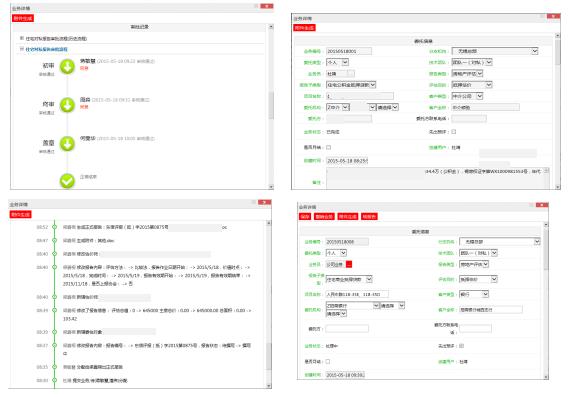Viewport: 569px width, 397px height.
Task: Click the second red toolbar button in lower-right window
Action: click(324, 217)
